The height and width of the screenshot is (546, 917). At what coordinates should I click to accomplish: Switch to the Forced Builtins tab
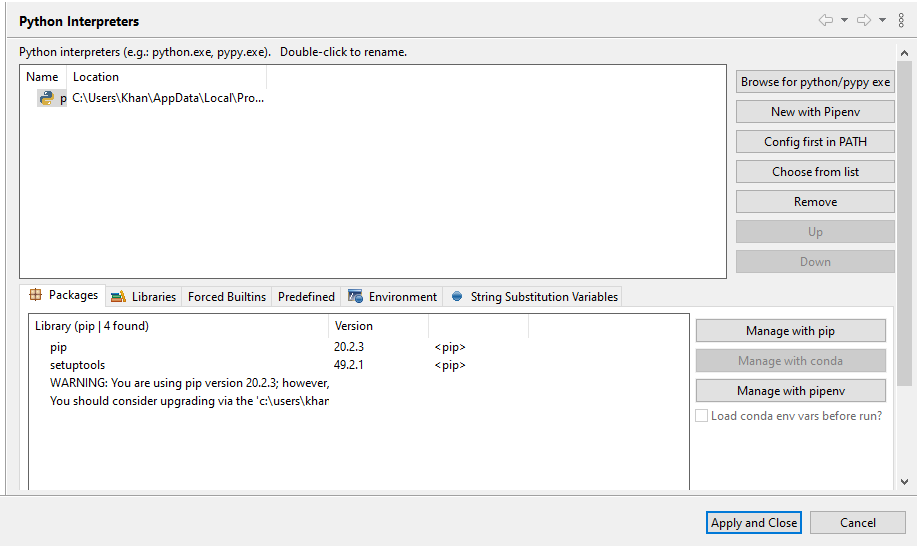(227, 296)
